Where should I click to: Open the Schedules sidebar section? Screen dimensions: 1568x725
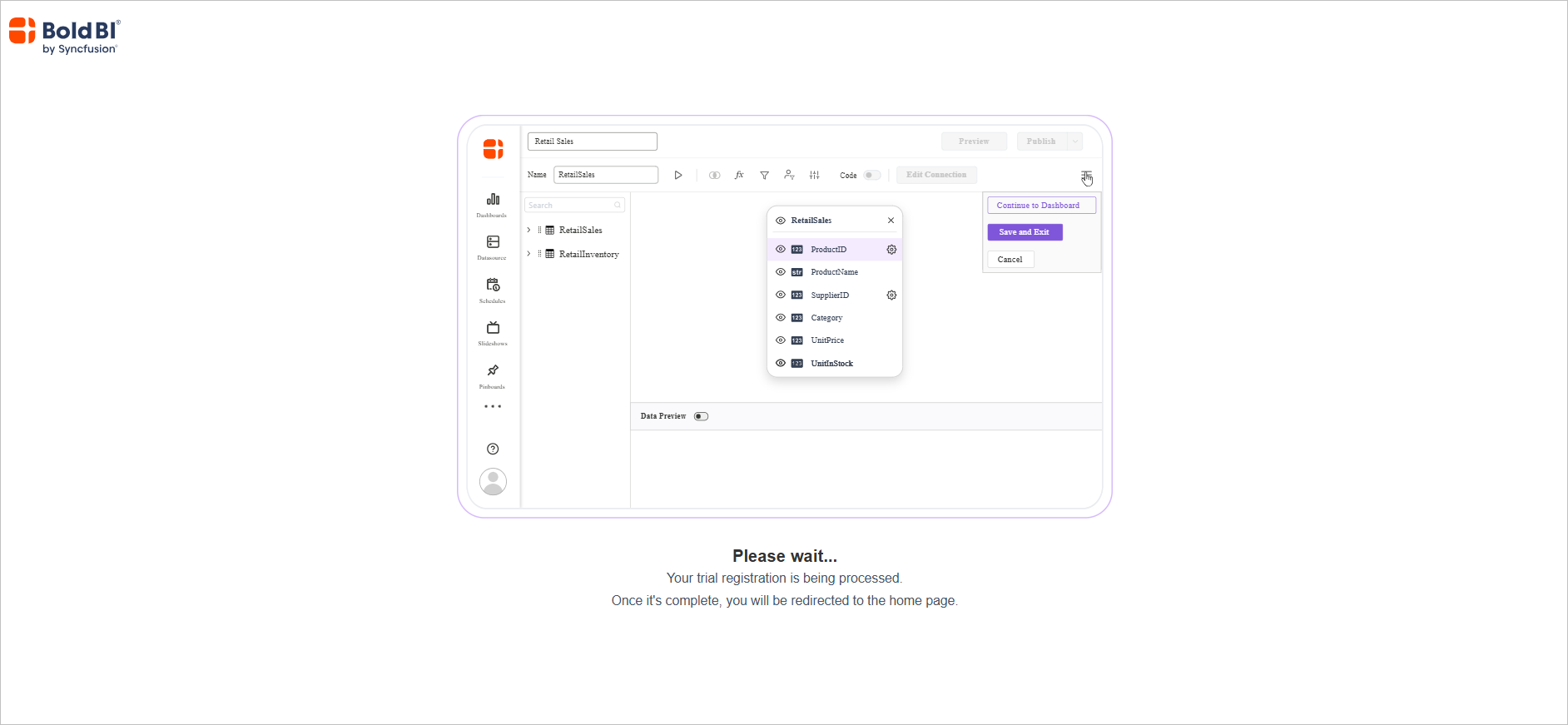493,290
